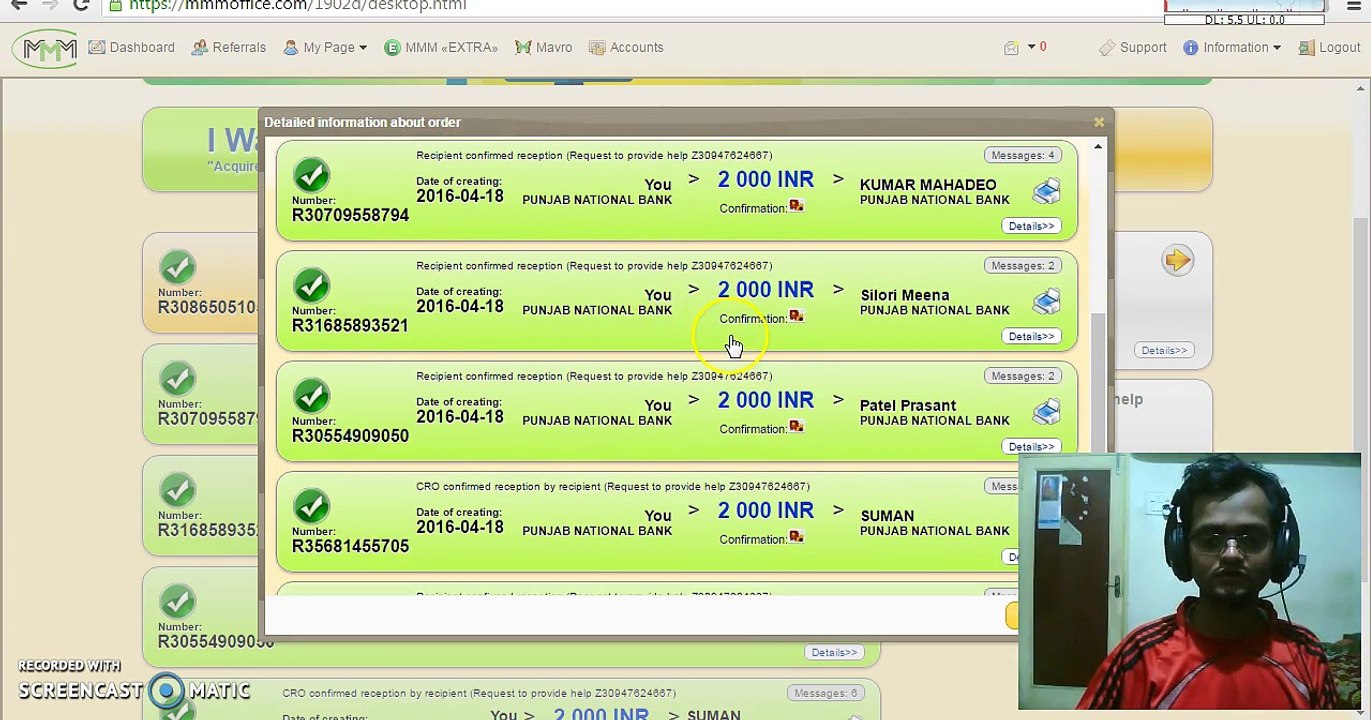1371x720 pixels.
Task: Open Messages: 6 on the background SUMAN order
Action: pyautogui.click(x=825, y=693)
